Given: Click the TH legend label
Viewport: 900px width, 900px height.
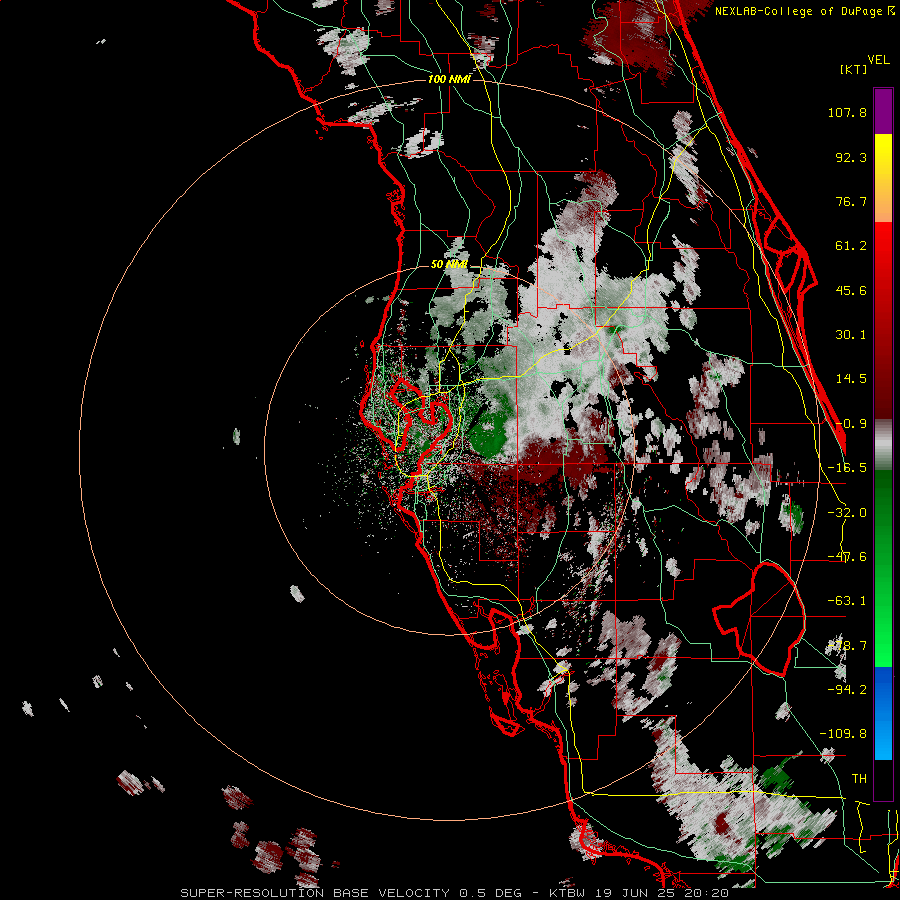Looking at the screenshot, I should point(859,778).
